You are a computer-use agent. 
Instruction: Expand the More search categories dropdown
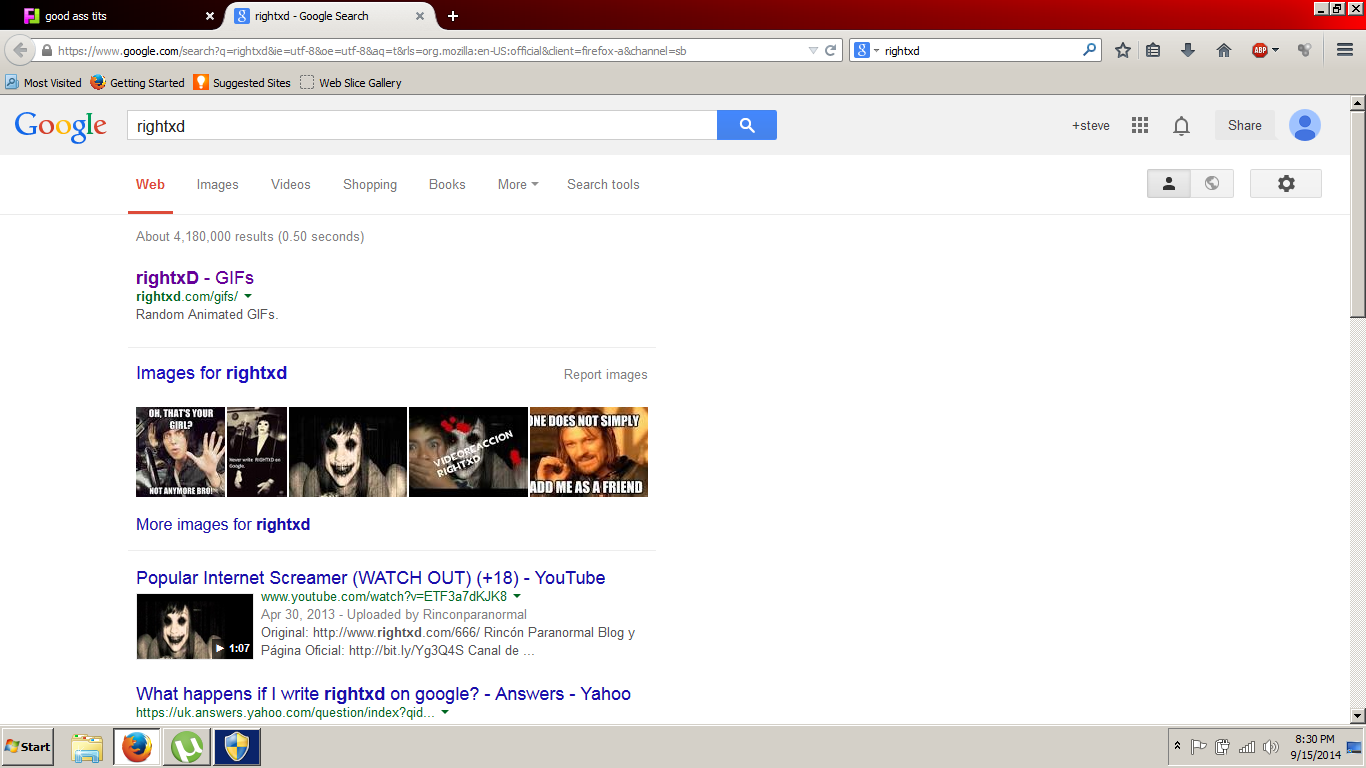[518, 184]
